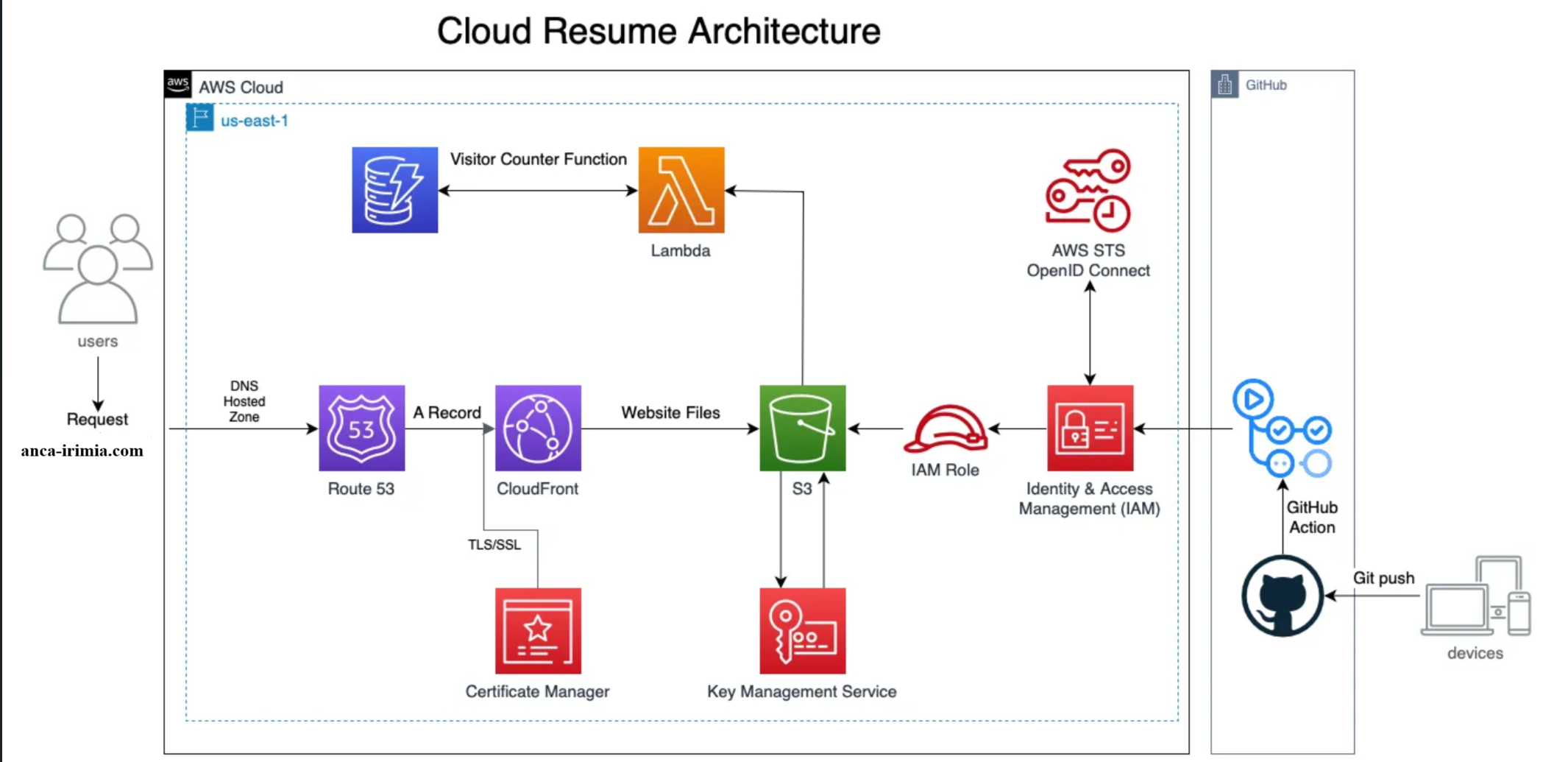Select the Visitor Counter Function label
This screenshot has width=1568, height=762.
point(539,159)
